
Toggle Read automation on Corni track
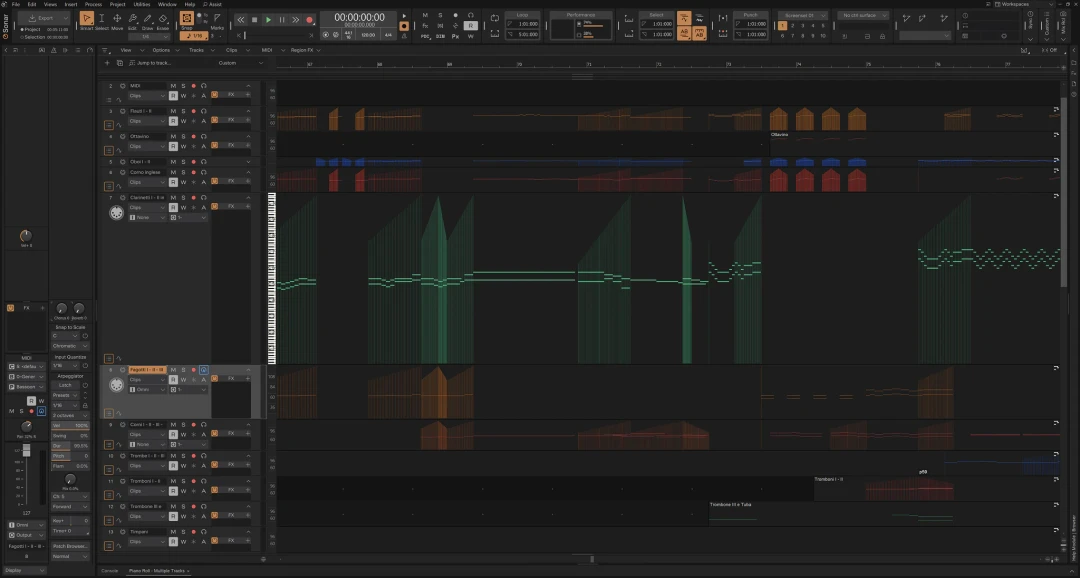coord(173,435)
